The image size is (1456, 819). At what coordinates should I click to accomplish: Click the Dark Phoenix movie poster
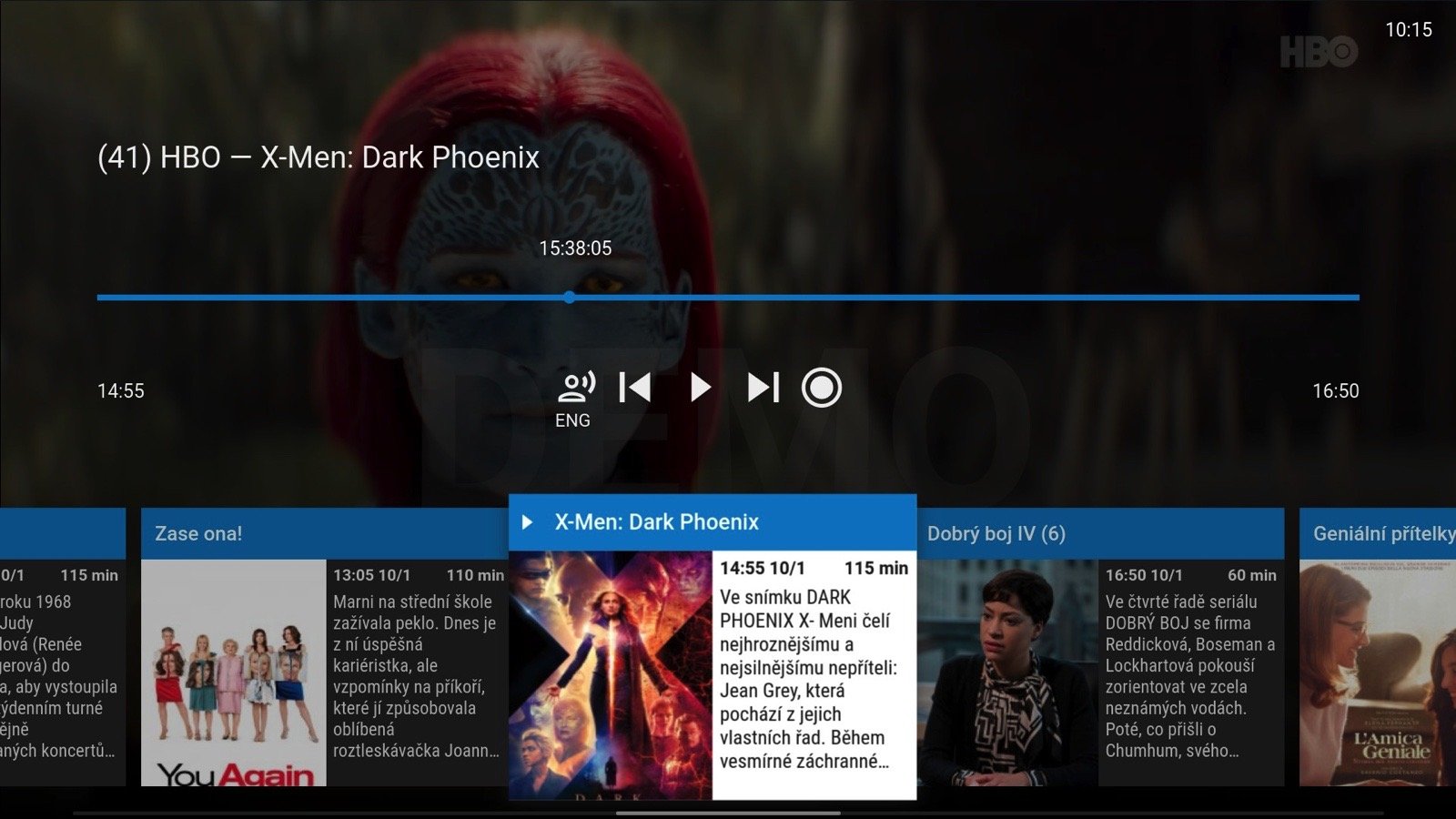click(x=610, y=675)
